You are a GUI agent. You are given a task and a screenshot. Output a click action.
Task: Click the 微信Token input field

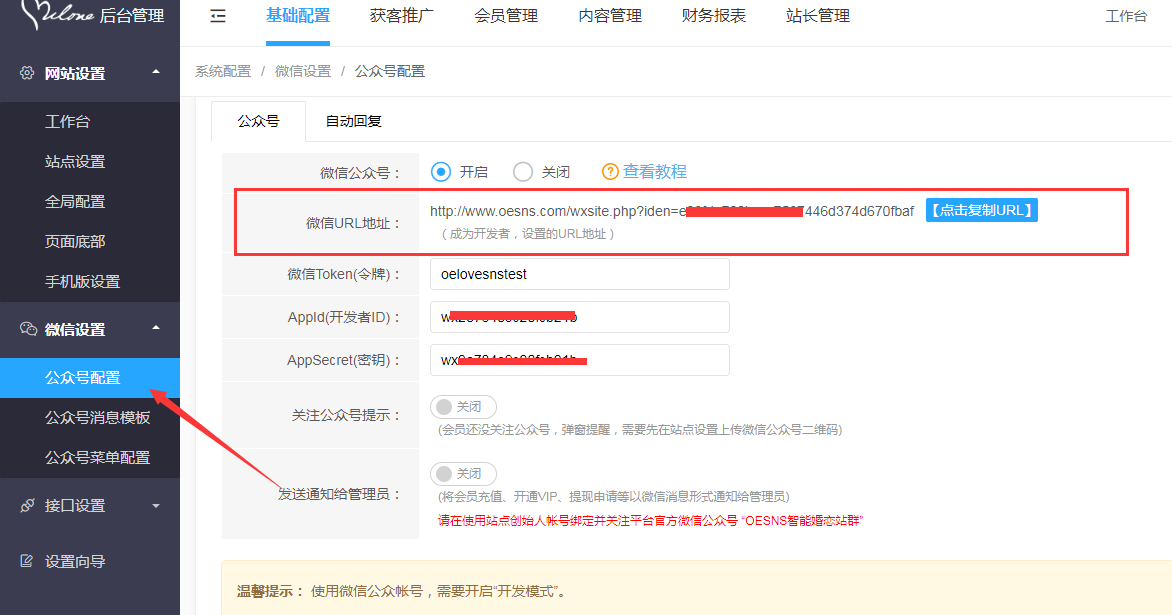(579, 274)
